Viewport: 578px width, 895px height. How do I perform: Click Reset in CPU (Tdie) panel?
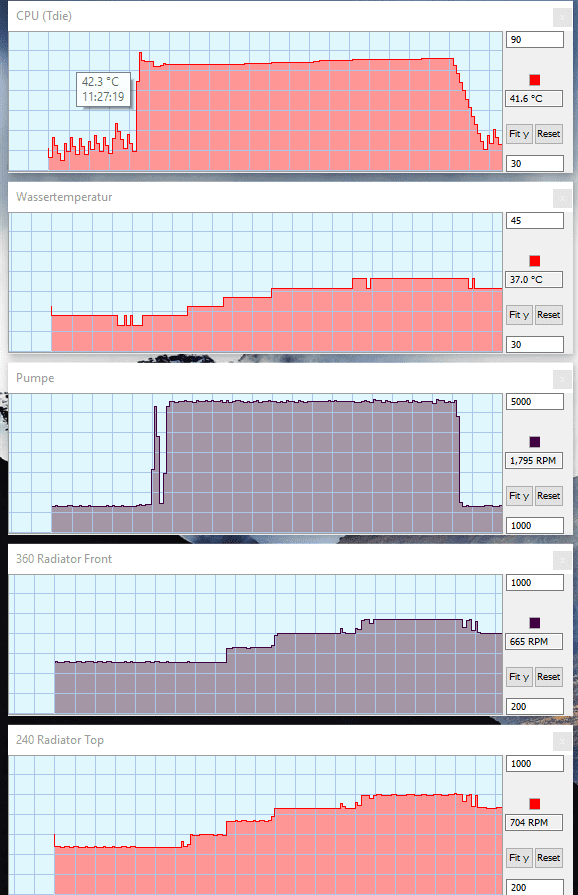549,134
